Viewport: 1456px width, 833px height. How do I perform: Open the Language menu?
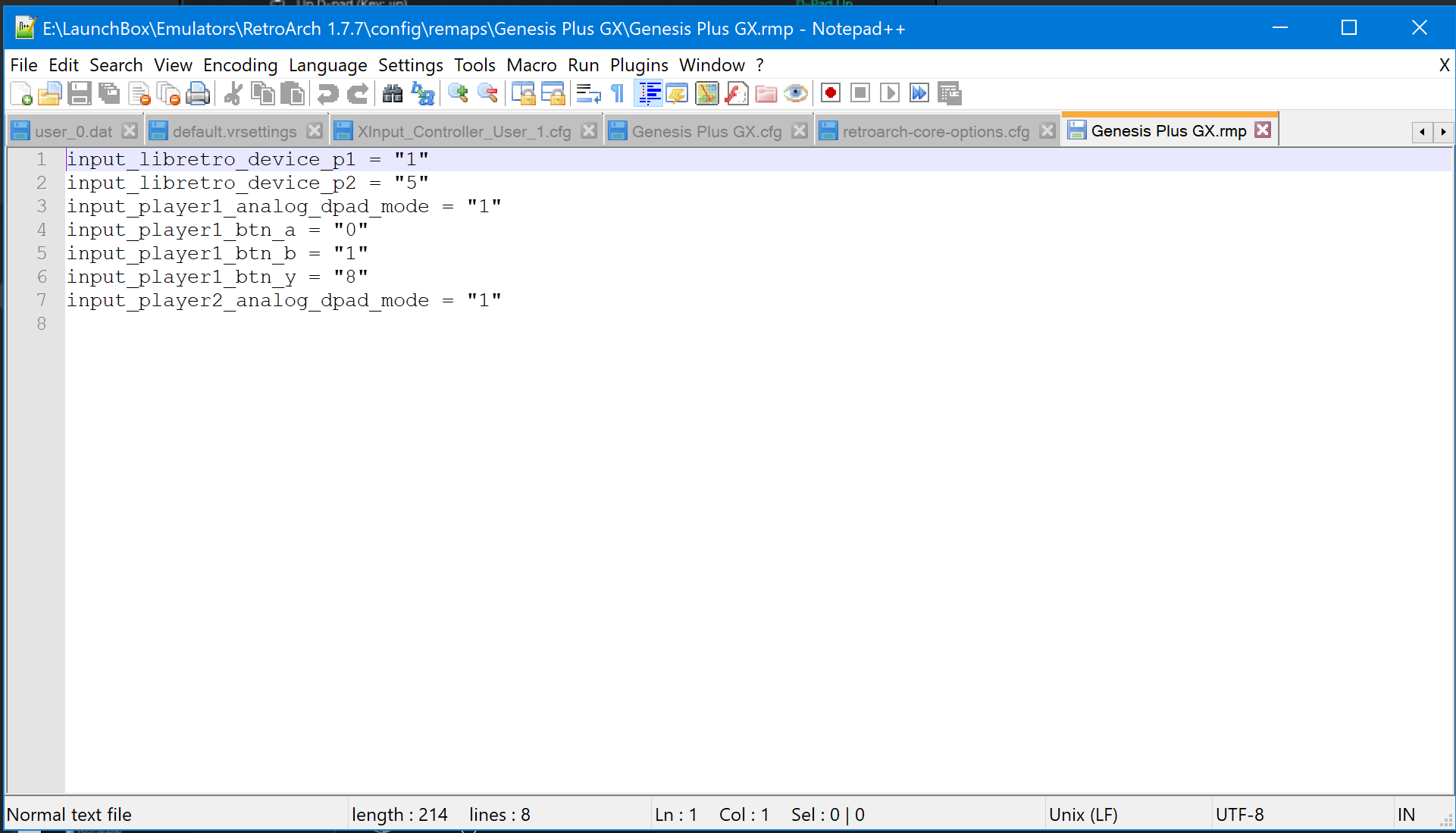point(327,65)
